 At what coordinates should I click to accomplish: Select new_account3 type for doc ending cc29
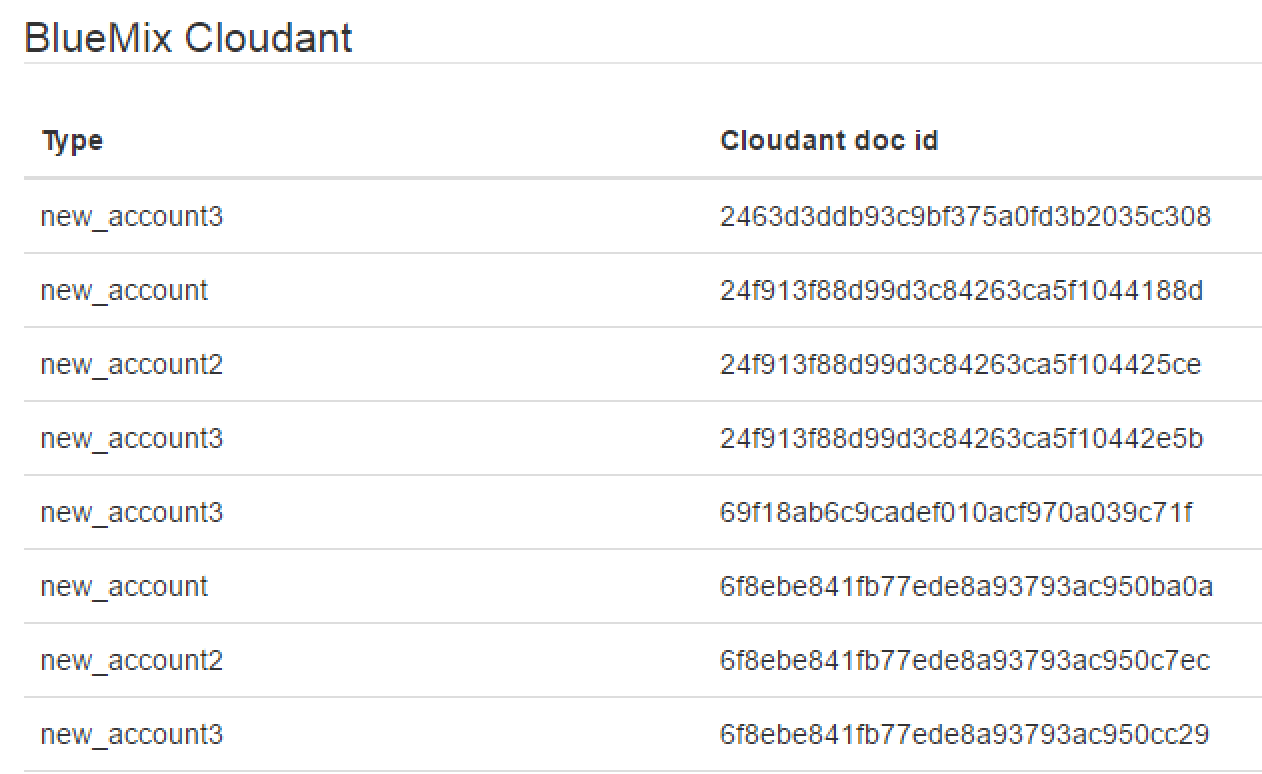(132, 734)
